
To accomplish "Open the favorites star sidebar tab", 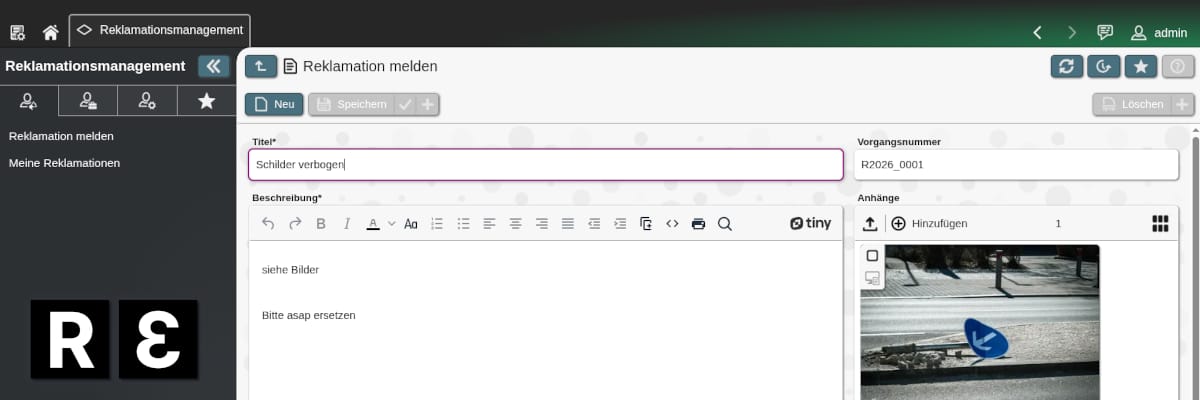I will tap(207, 101).
